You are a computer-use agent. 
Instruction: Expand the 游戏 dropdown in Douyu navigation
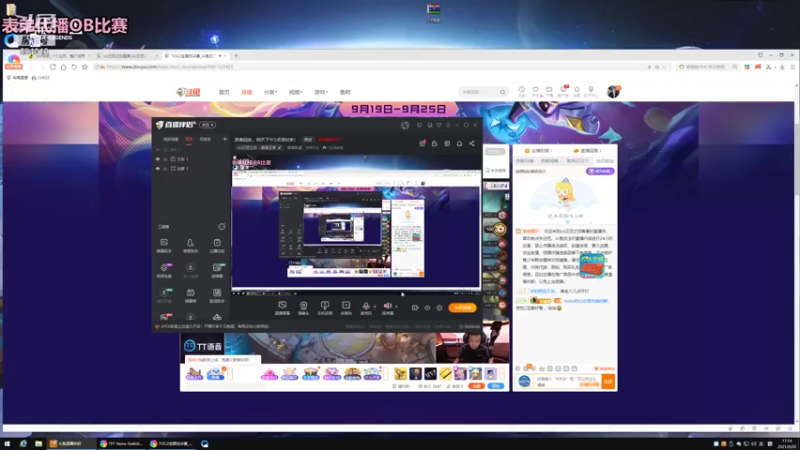pyautogui.click(x=320, y=92)
